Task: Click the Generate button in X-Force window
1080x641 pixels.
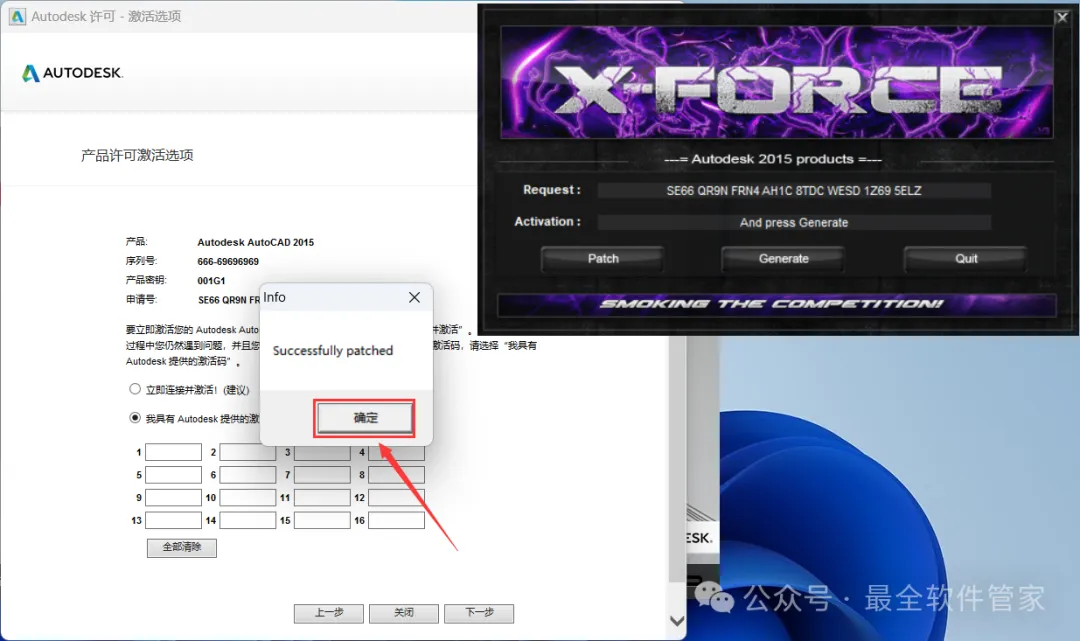Action: click(x=783, y=259)
